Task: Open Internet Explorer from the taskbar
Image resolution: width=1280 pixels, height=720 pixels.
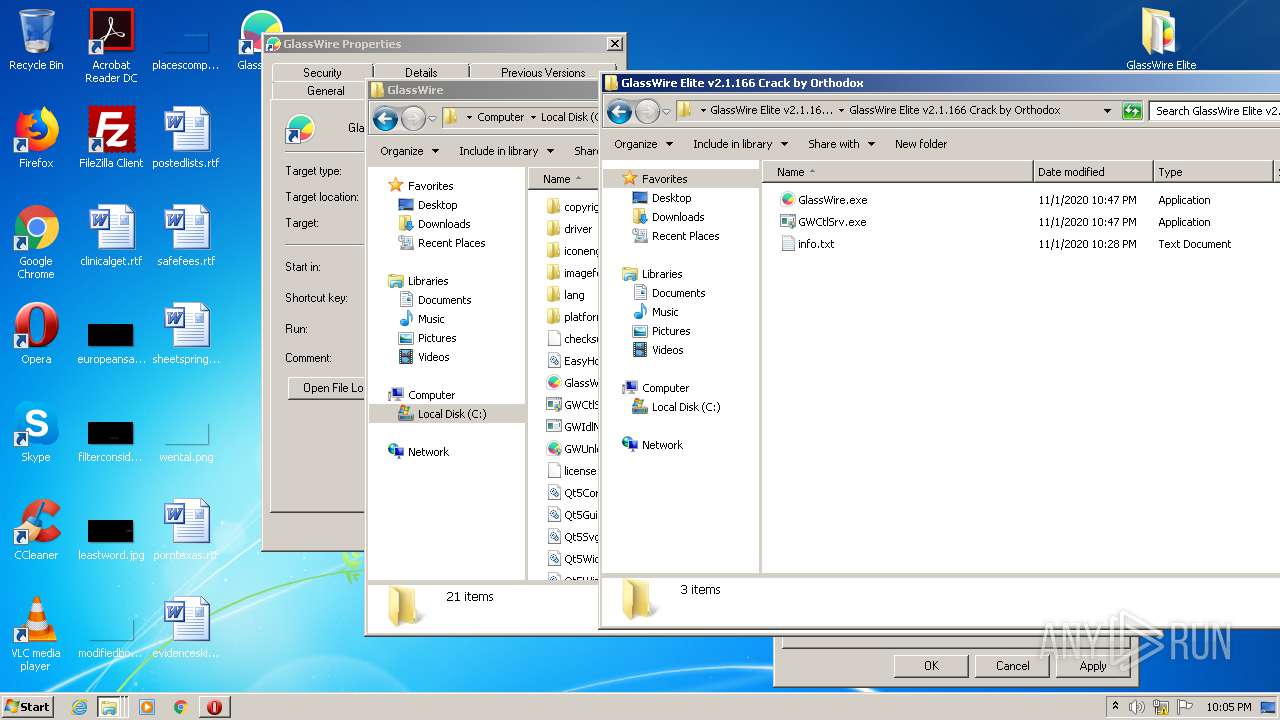Action: 80,707
